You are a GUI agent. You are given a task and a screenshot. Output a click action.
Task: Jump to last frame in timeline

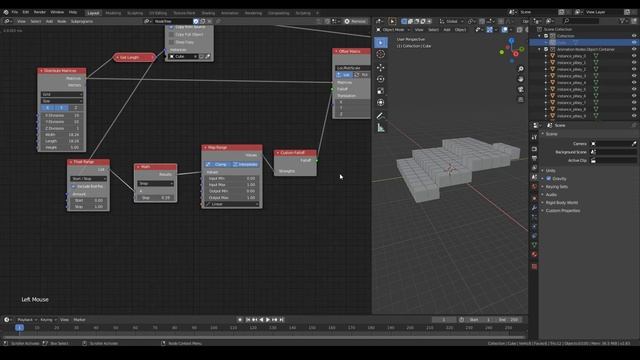coord(282,320)
